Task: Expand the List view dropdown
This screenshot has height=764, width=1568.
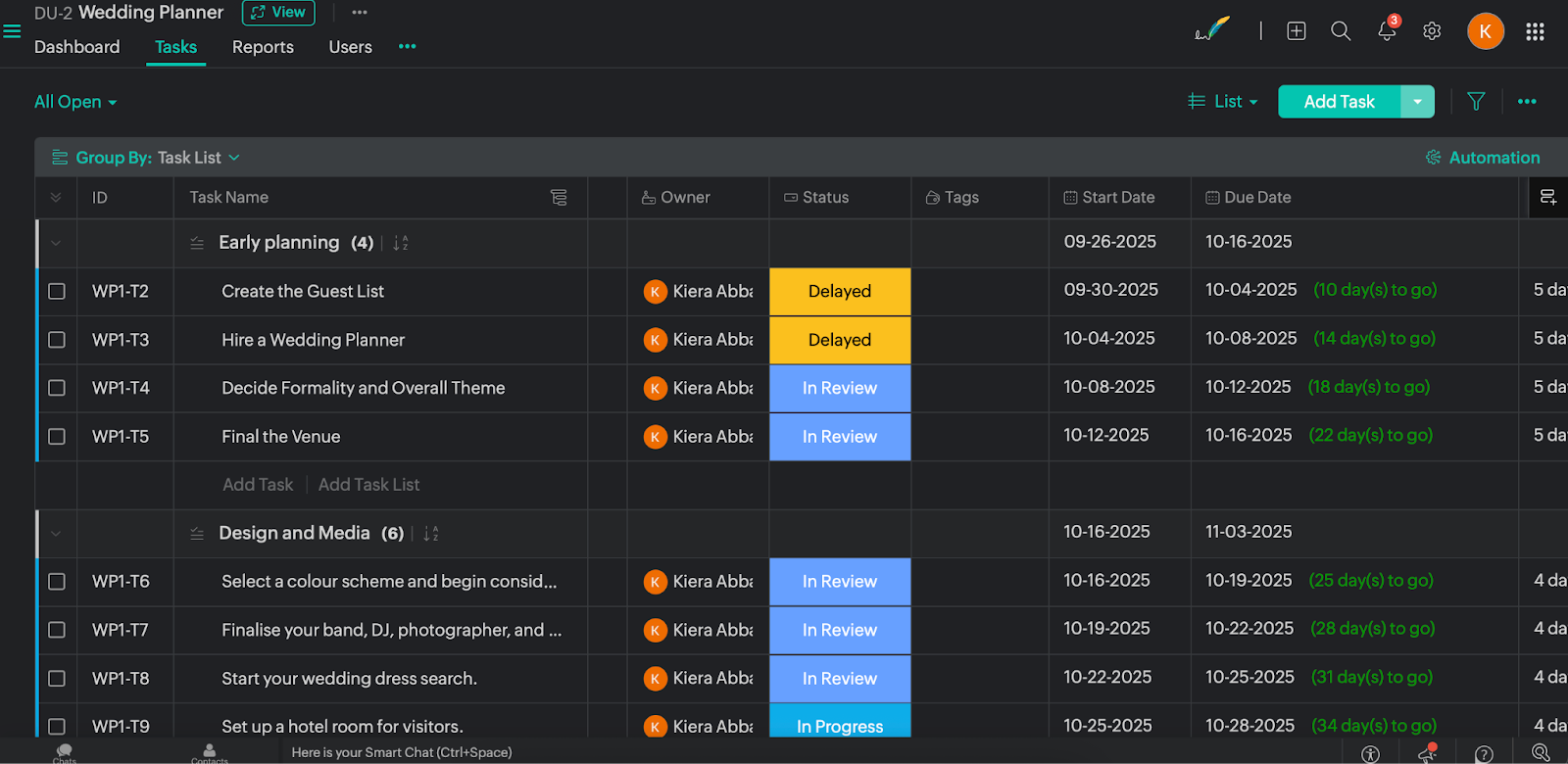Action: click(x=1223, y=102)
